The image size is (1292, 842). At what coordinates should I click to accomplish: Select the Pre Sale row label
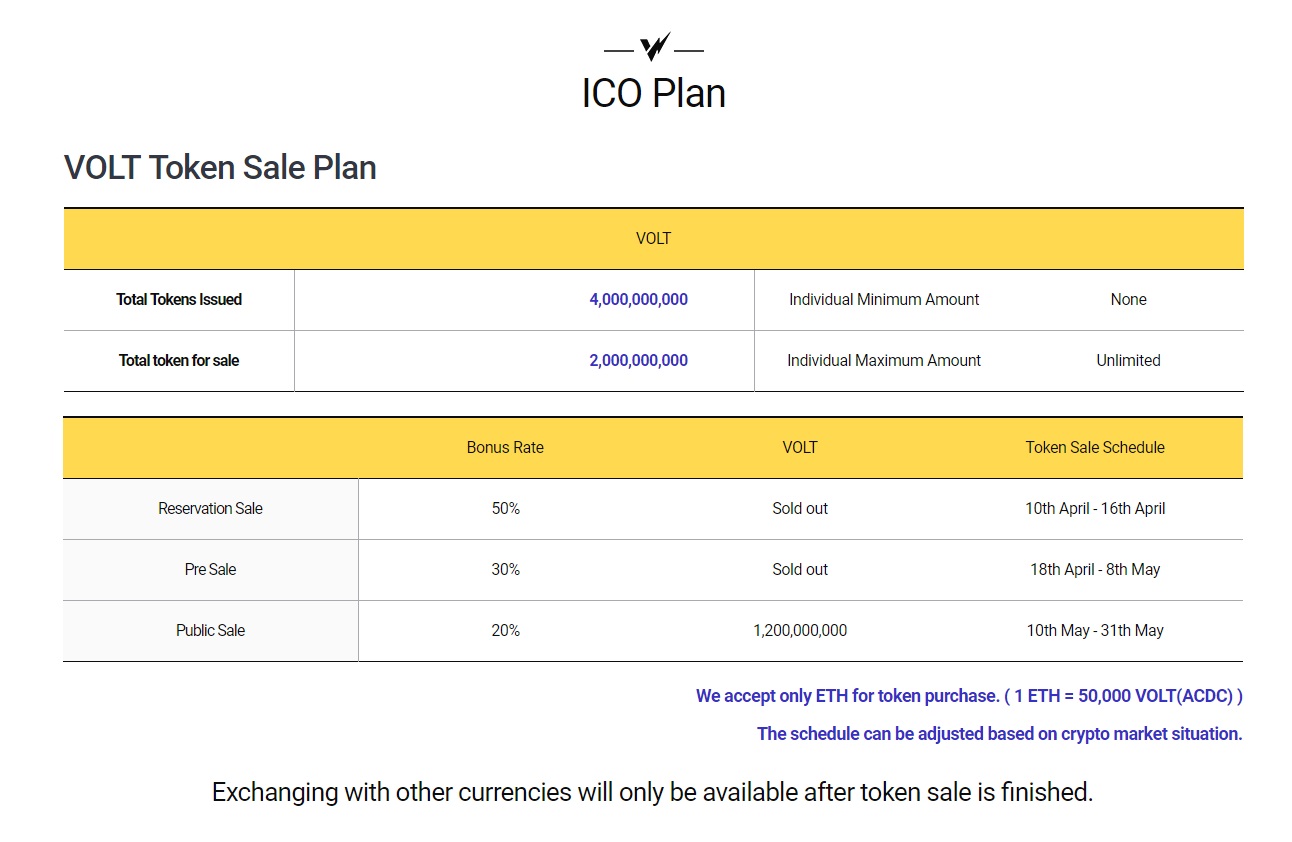(x=210, y=569)
